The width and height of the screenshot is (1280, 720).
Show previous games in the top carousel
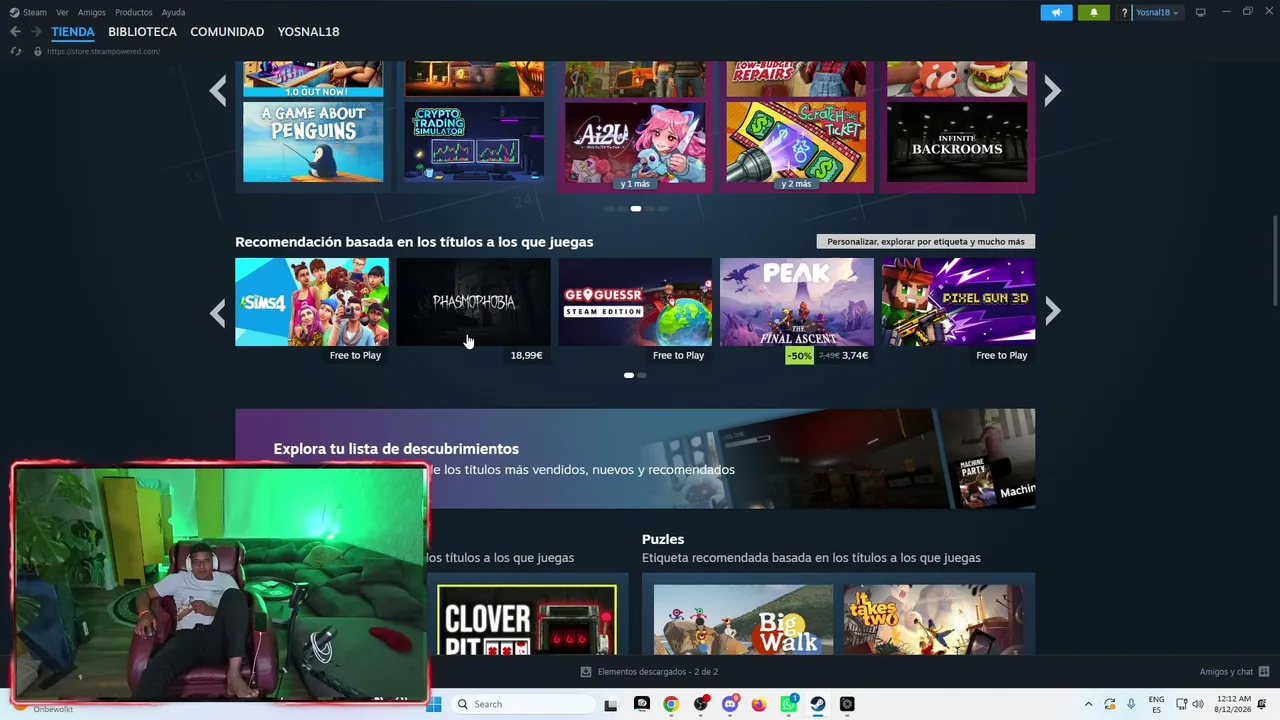(x=218, y=91)
